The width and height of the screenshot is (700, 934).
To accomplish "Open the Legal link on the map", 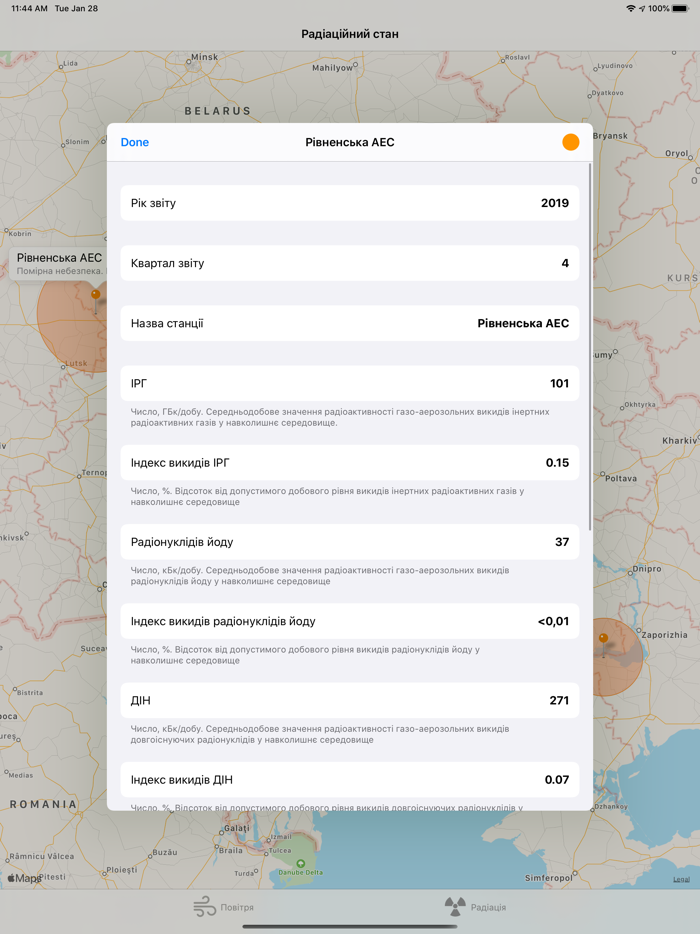I will click(x=682, y=879).
